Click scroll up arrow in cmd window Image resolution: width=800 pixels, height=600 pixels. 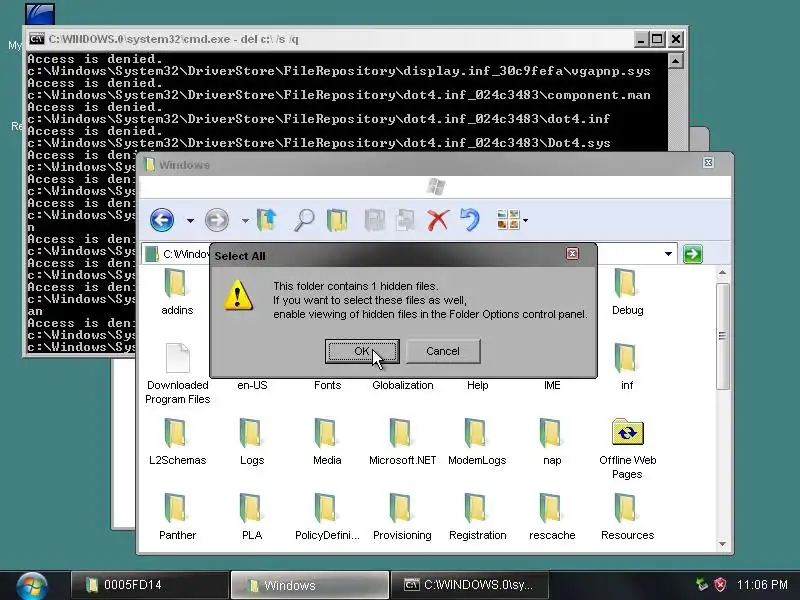point(675,61)
